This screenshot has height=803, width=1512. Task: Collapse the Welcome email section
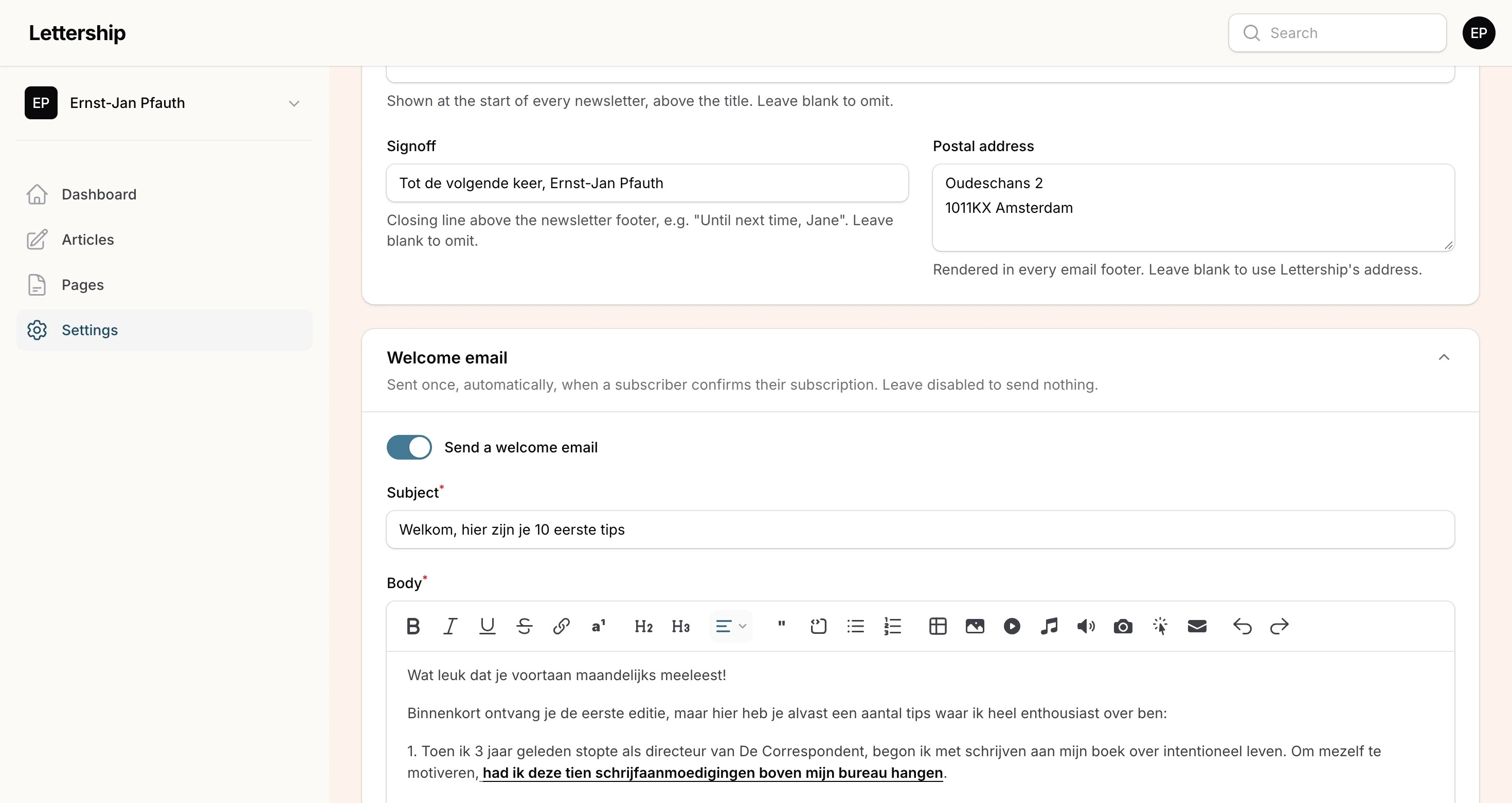click(x=1444, y=357)
